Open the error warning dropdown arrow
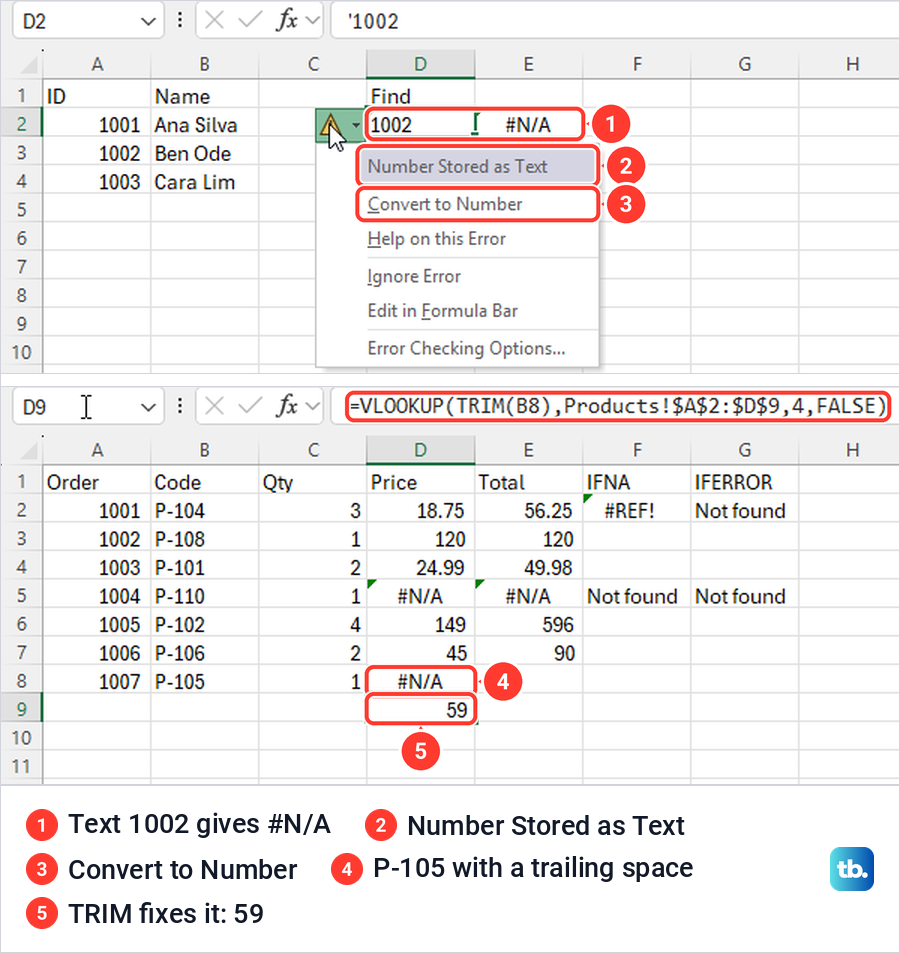The width and height of the screenshot is (900, 953). [x=355, y=126]
